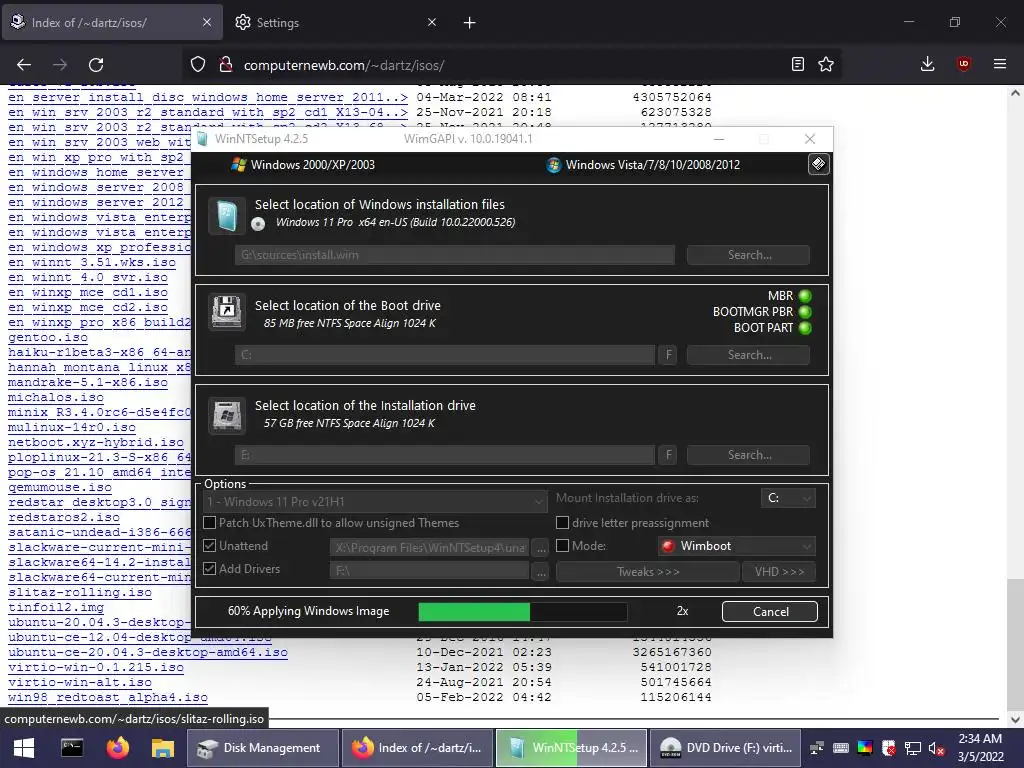Open the gentoo.iso link

coord(48,337)
